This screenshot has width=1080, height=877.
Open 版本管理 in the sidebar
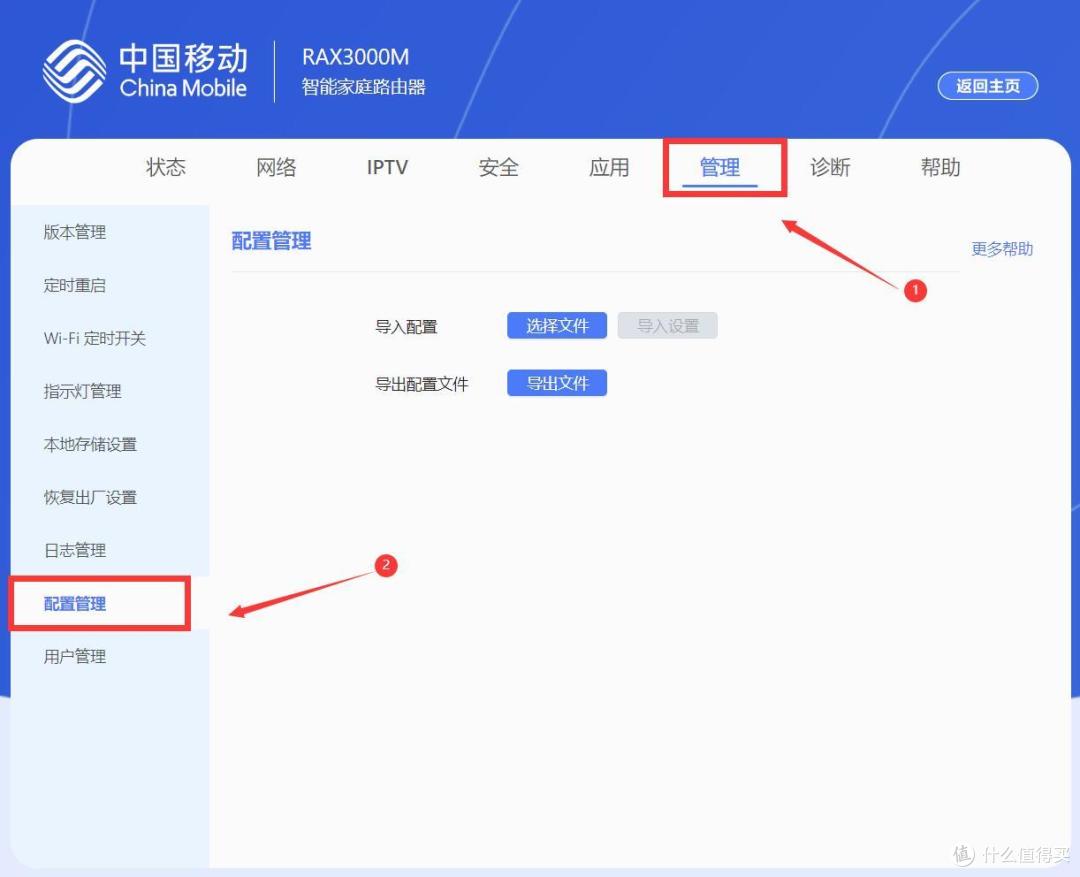coord(74,232)
